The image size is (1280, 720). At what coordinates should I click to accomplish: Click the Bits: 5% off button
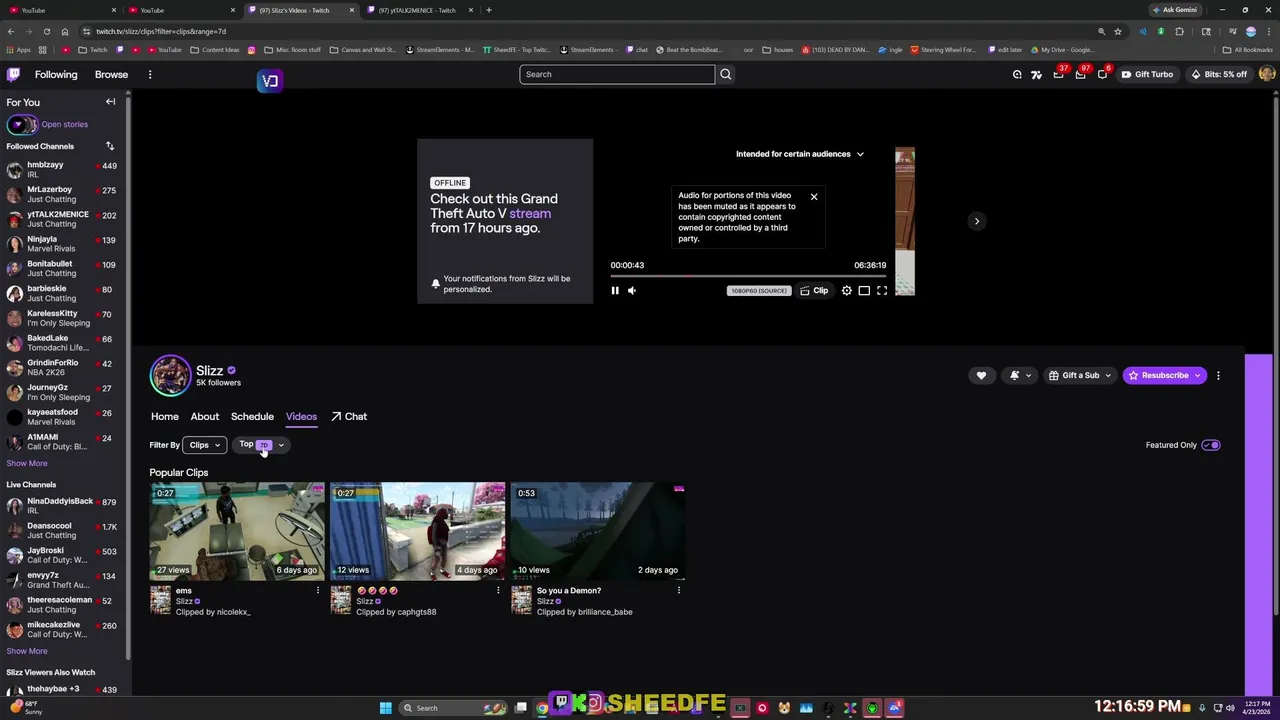1219,74
